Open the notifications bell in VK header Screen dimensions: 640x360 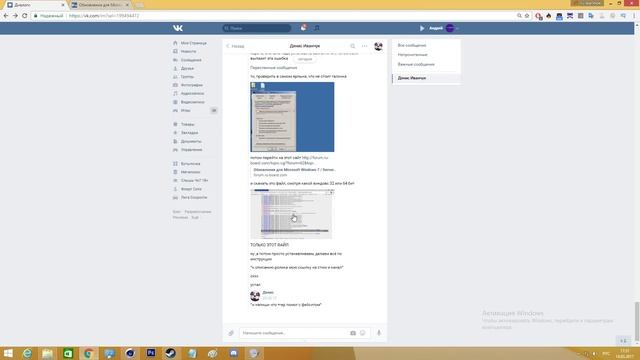coord(303,28)
